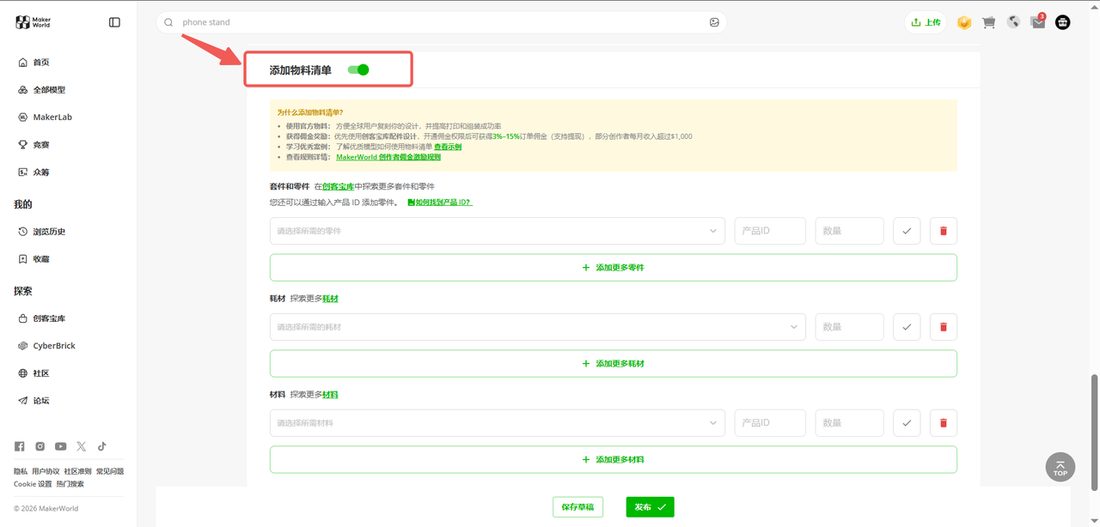Open the user avatar profile
This screenshot has height=527, width=1100.
1064,22
